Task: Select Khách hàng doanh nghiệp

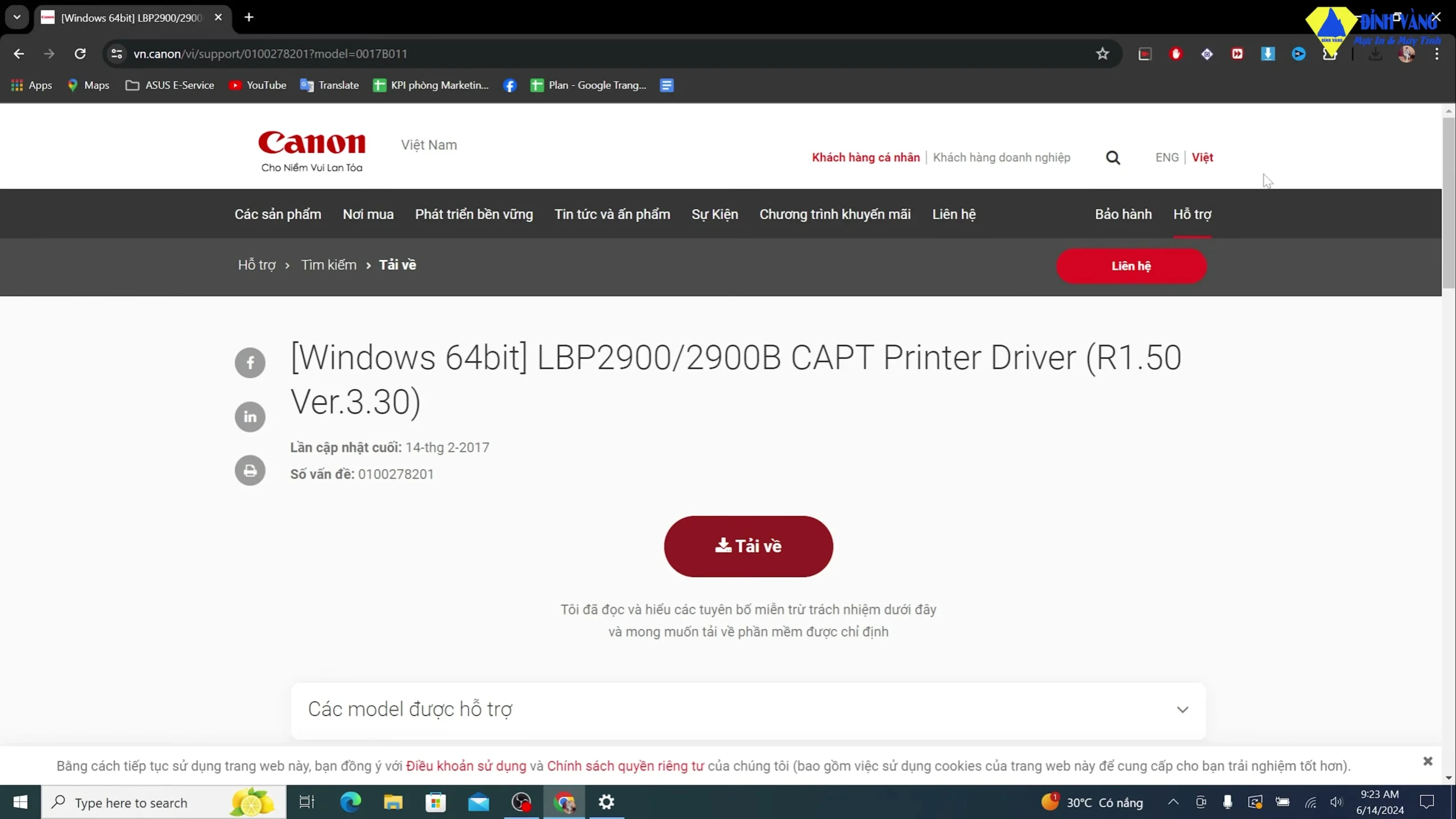Action: pyautogui.click(x=1002, y=158)
